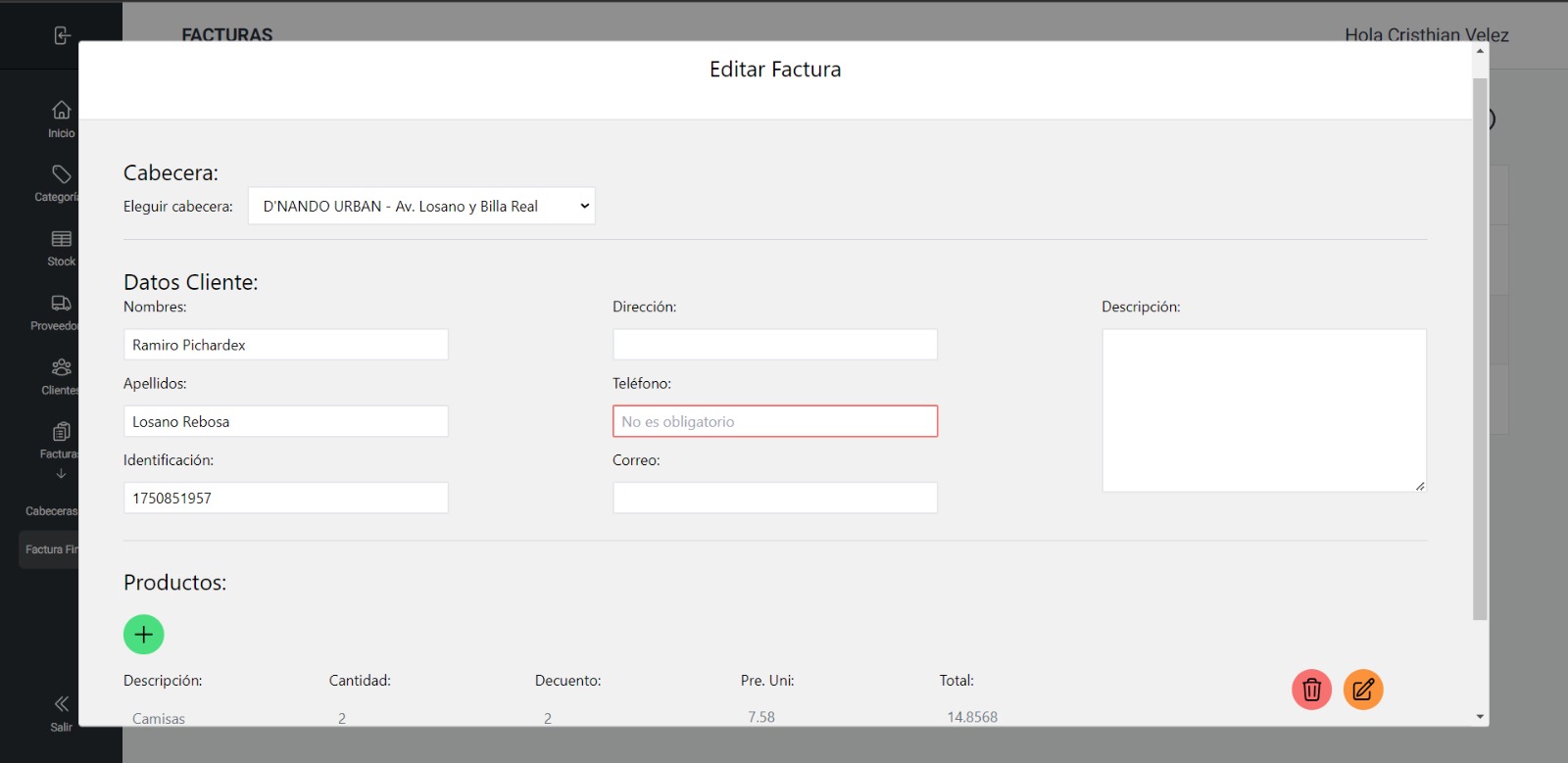This screenshot has height=763, width=1568.
Task: Click Salir double-chevron icon
Action: [x=61, y=704]
